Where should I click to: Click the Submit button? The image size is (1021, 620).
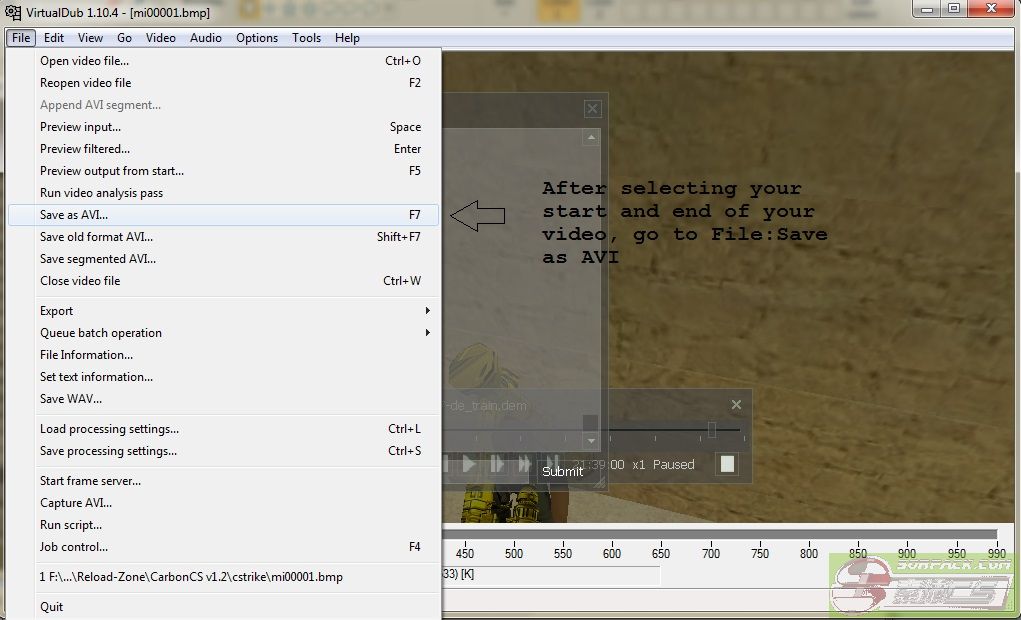click(562, 471)
